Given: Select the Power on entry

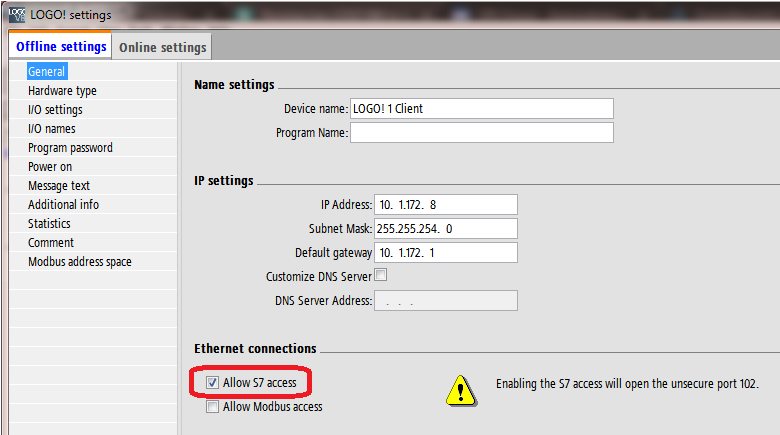Looking at the screenshot, I should click(x=50, y=167).
